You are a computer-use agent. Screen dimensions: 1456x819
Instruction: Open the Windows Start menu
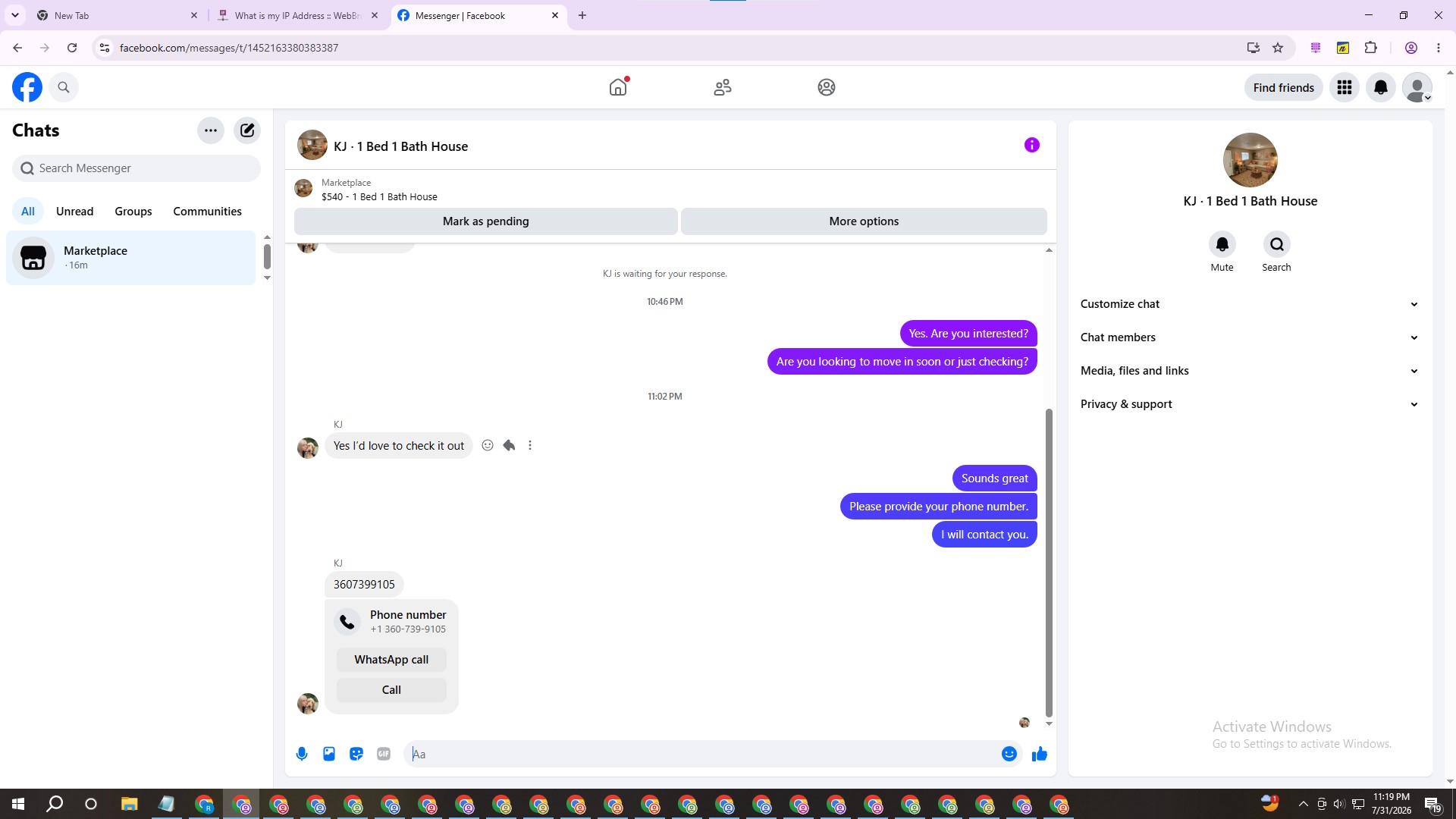[18, 804]
